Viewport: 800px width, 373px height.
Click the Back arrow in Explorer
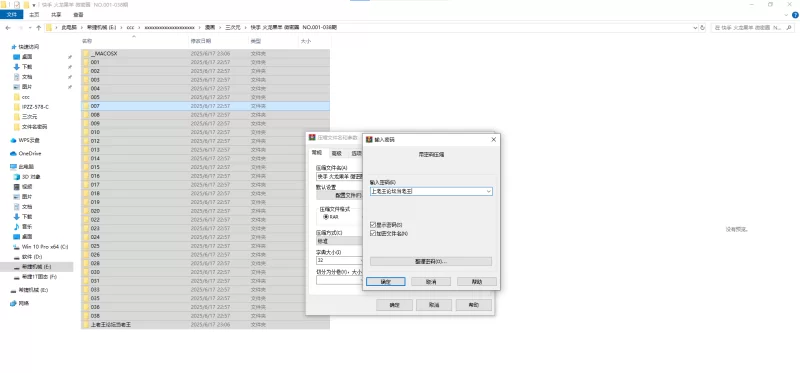8,28
